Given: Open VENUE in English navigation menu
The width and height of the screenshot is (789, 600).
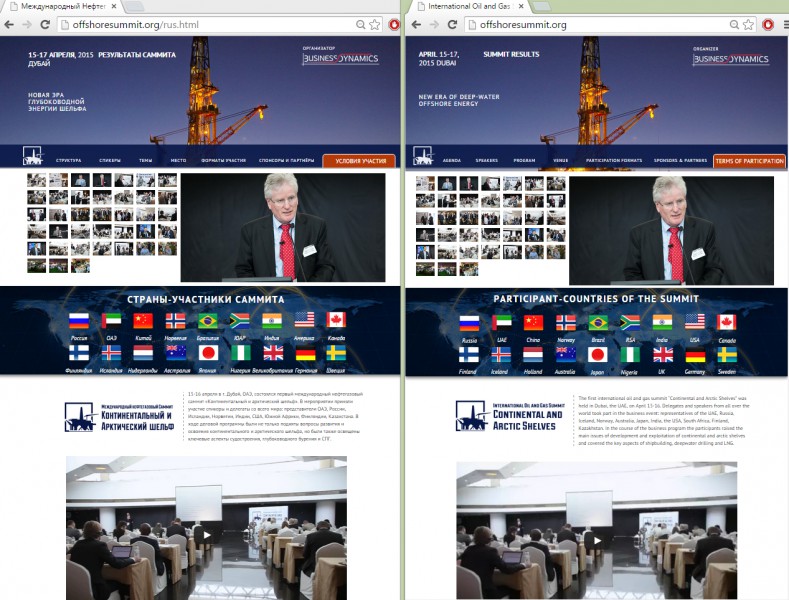Looking at the screenshot, I should (561, 161).
